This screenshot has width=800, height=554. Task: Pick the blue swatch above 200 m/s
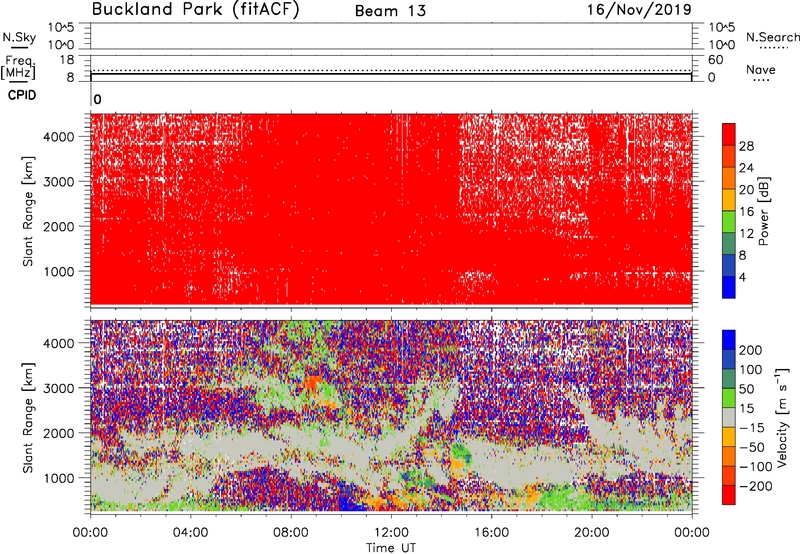point(729,340)
